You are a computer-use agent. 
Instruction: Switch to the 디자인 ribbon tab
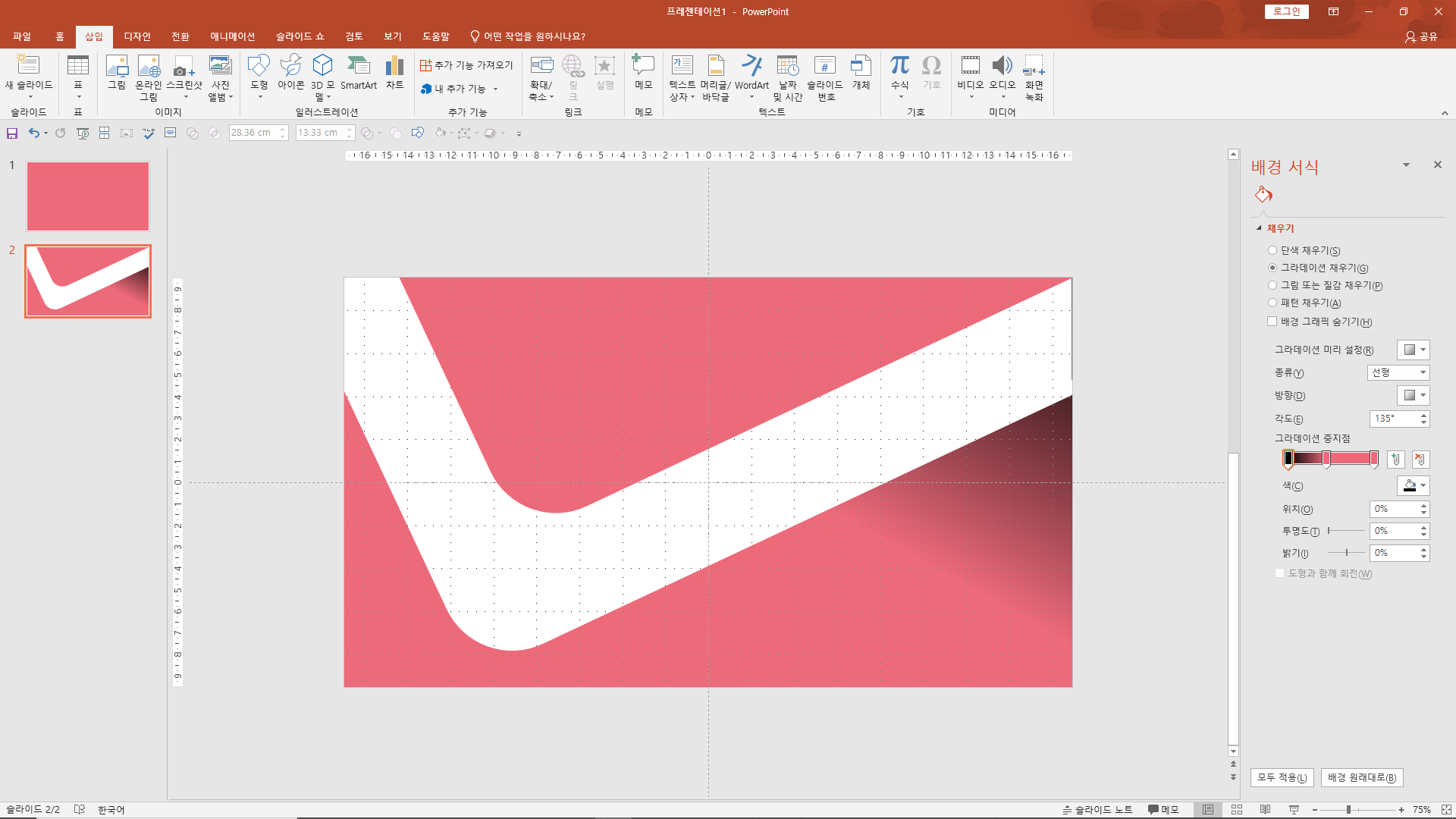[137, 36]
